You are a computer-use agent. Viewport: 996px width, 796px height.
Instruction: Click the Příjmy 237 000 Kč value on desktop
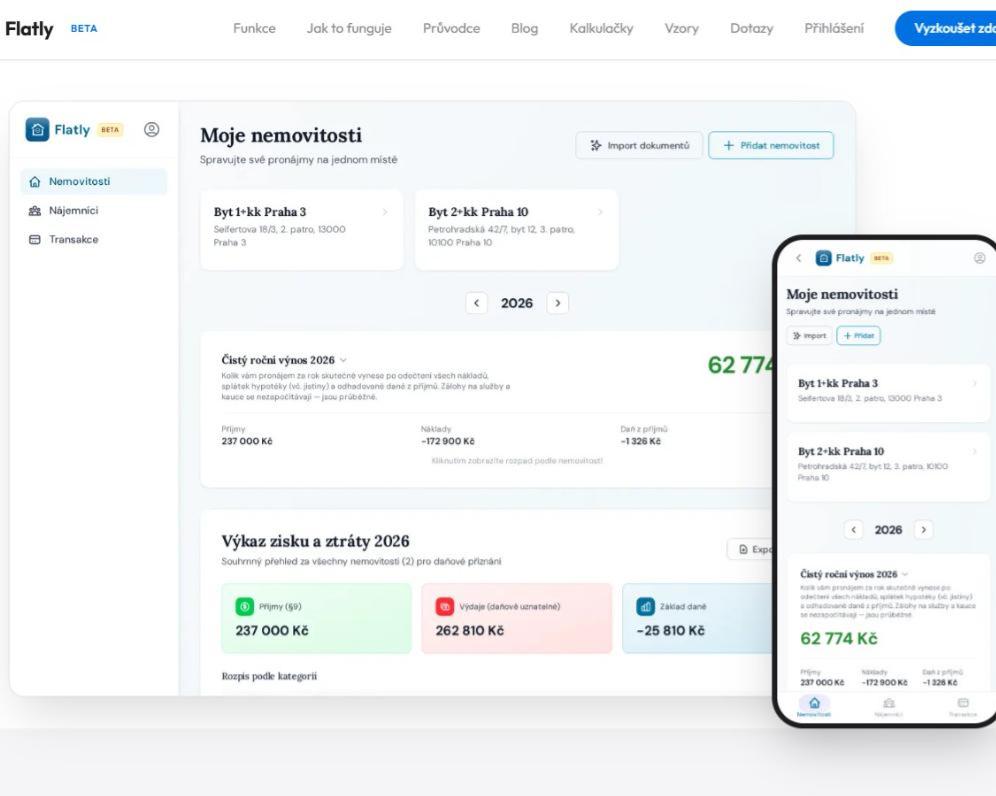[246, 442]
